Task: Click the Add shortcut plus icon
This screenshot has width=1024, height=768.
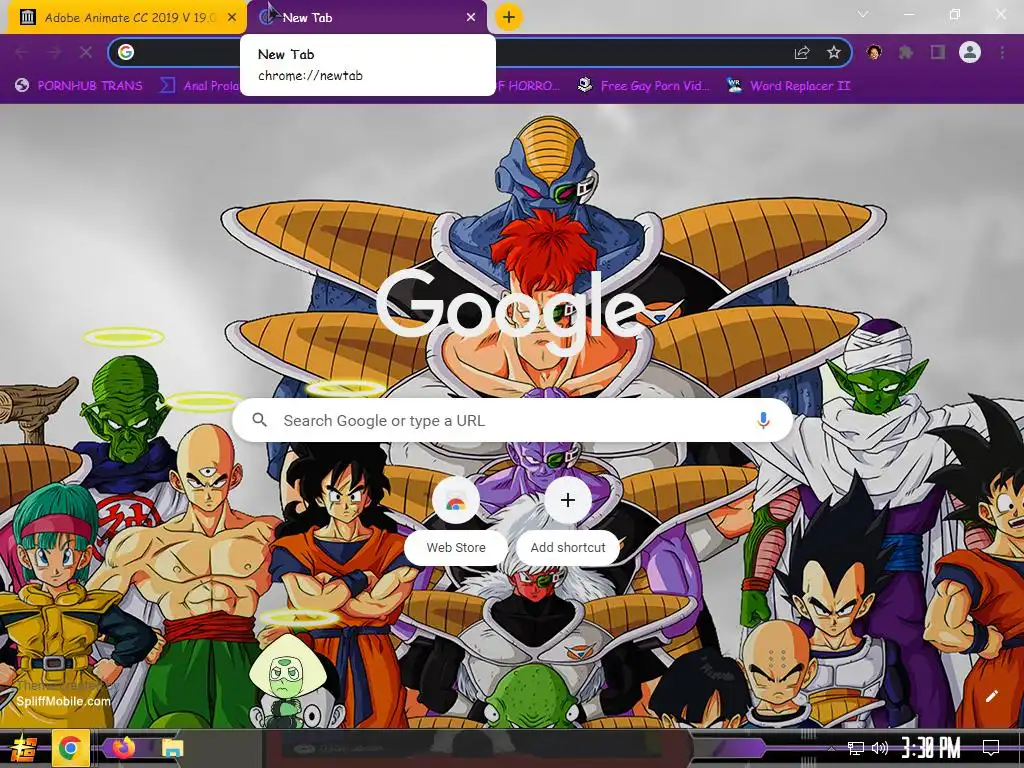Action: (x=568, y=500)
